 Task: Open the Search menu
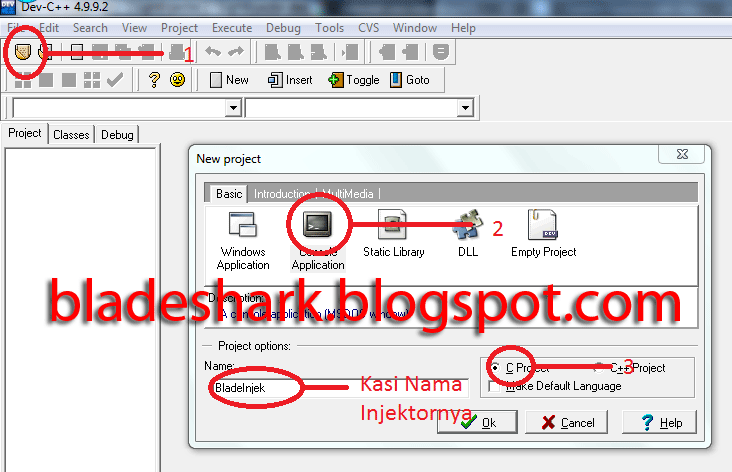(x=90, y=28)
